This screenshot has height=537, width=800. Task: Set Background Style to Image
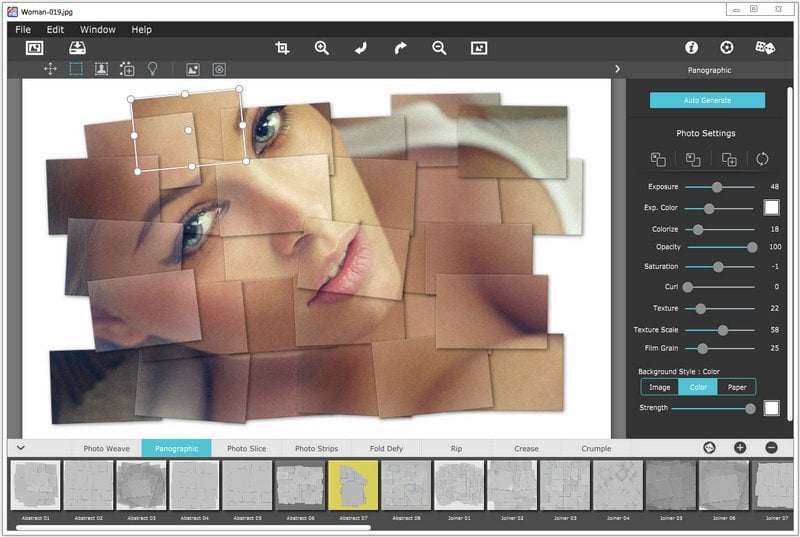pyautogui.click(x=659, y=387)
